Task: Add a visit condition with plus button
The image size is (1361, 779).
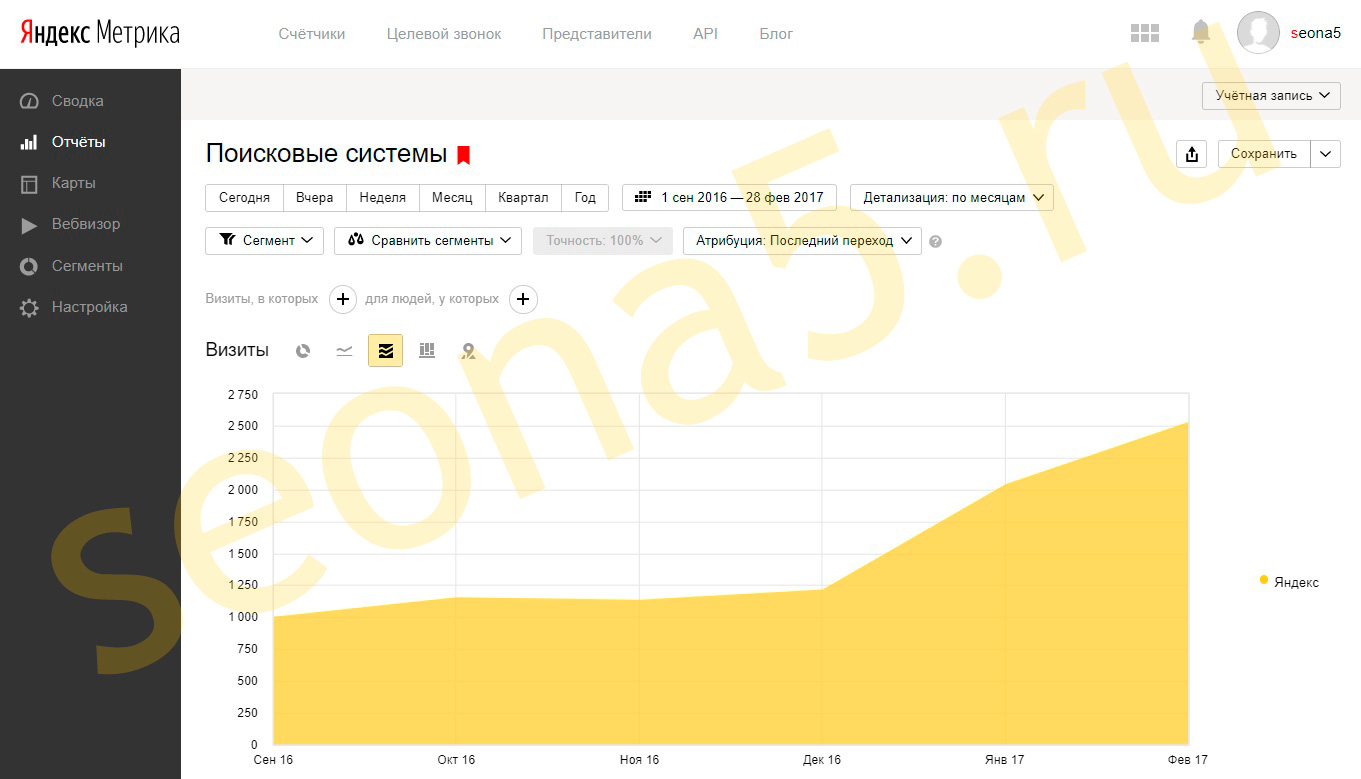Action: click(343, 299)
